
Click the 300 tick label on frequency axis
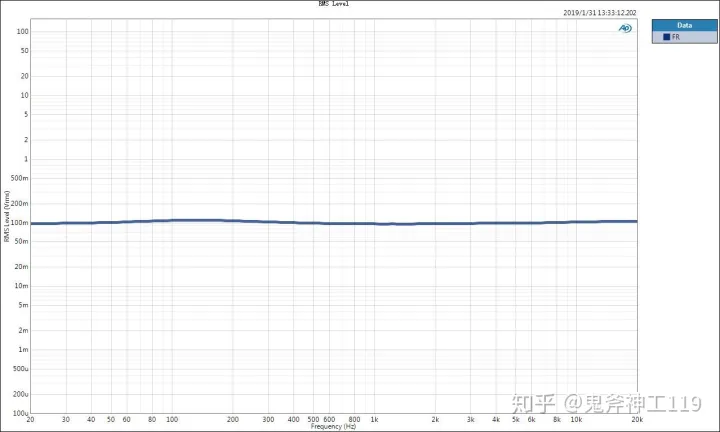coord(268,420)
